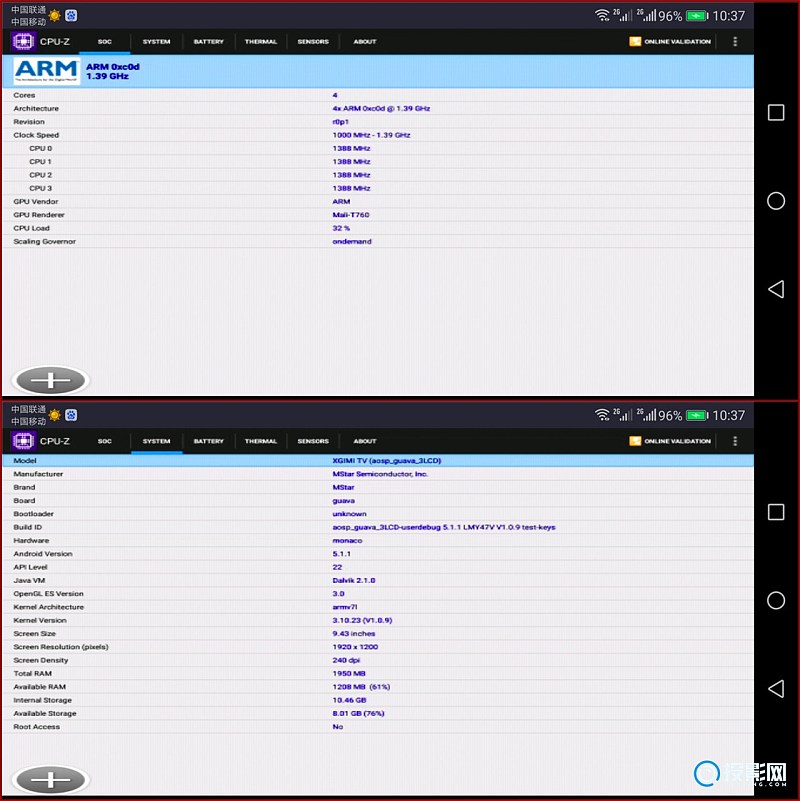The width and height of the screenshot is (800, 801).
Task: Switch to THERMAL tab in the SOC-view screenshot
Action: (261, 41)
